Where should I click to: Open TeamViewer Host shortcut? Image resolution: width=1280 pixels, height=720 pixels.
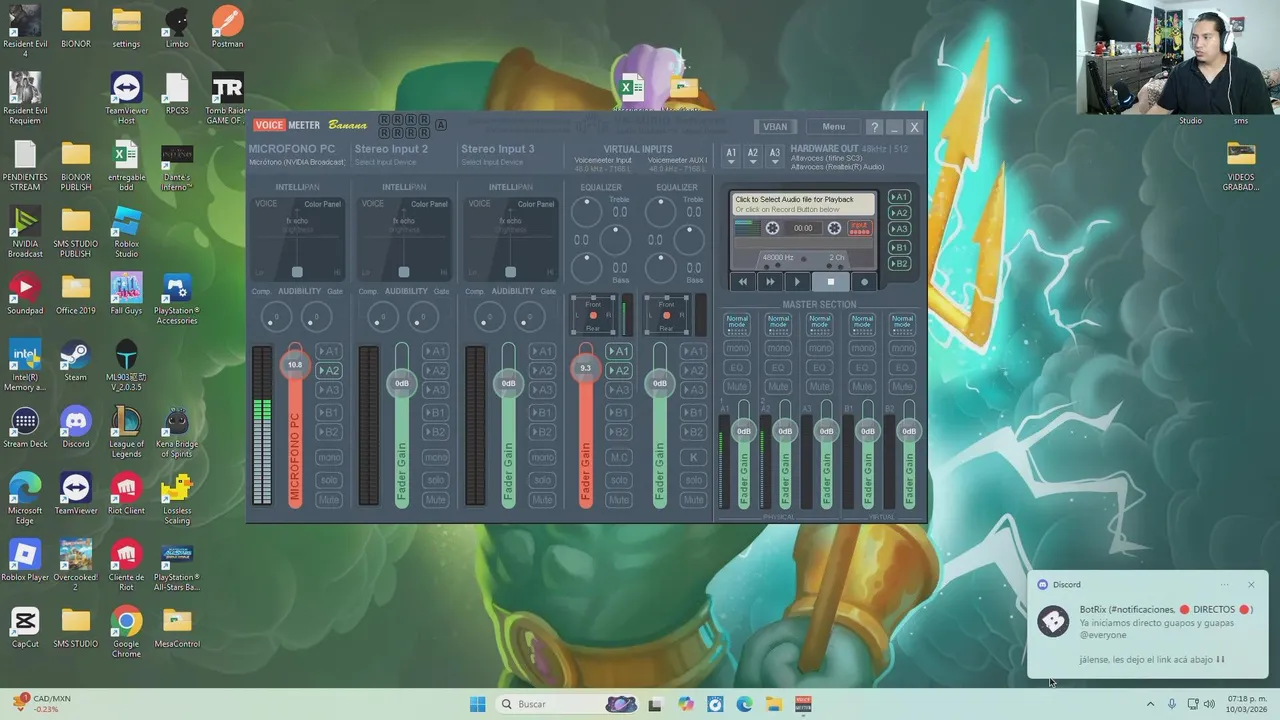pyautogui.click(x=126, y=98)
